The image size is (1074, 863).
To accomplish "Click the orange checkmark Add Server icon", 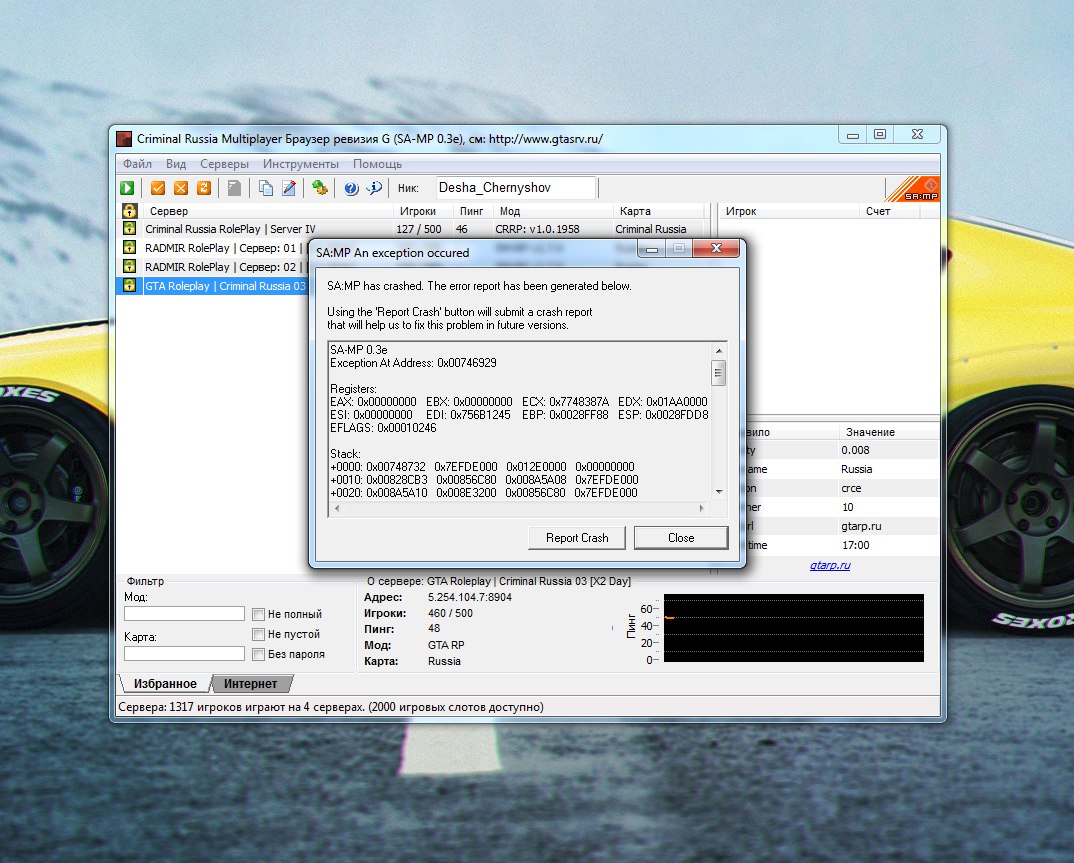I will (158, 188).
